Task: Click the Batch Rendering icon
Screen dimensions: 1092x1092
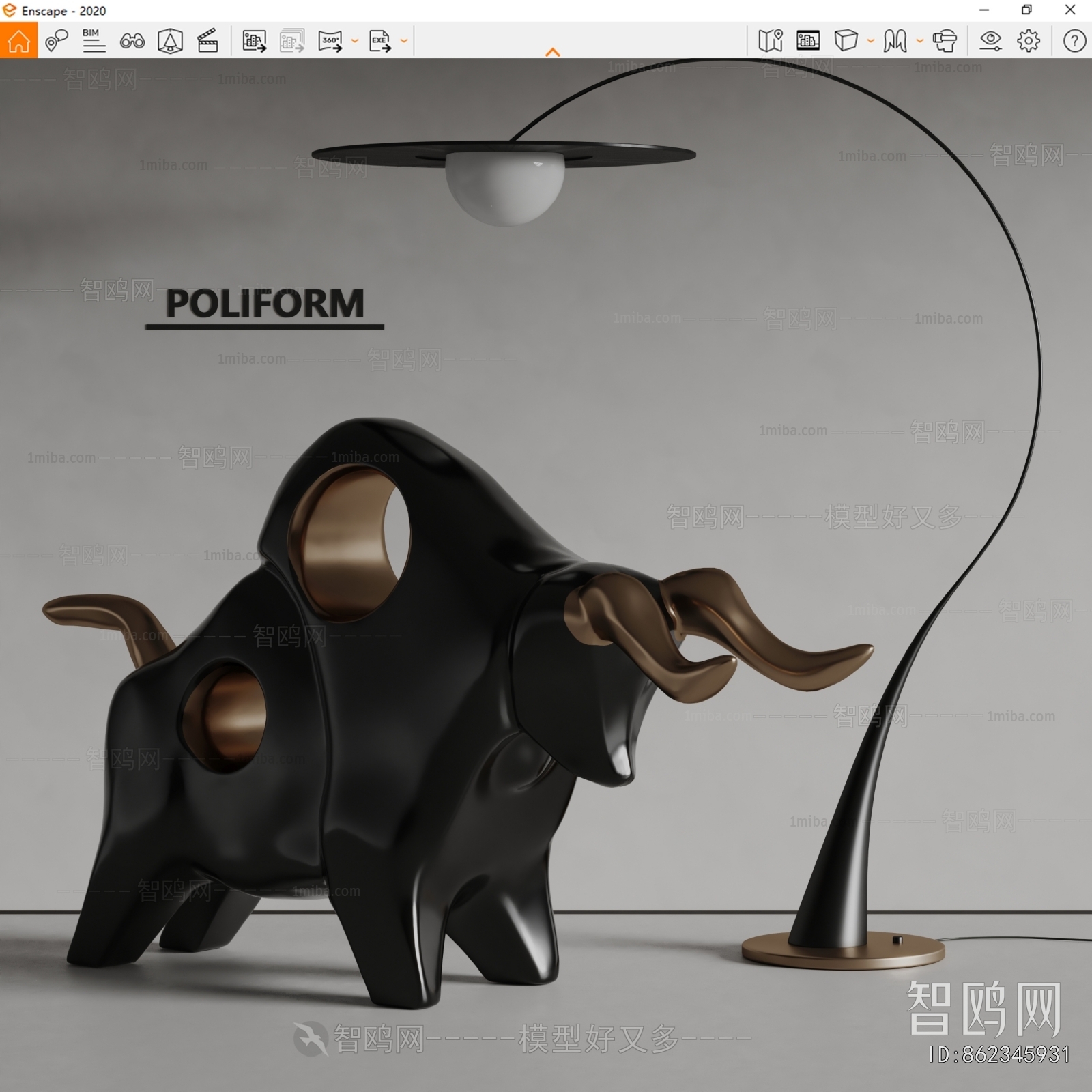Action: [292, 41]
